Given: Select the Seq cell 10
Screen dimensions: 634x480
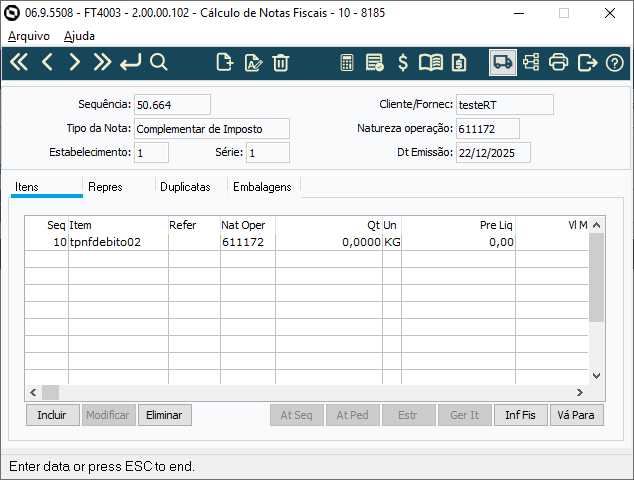Looking at the screenshot, I should tap(46, 242).
